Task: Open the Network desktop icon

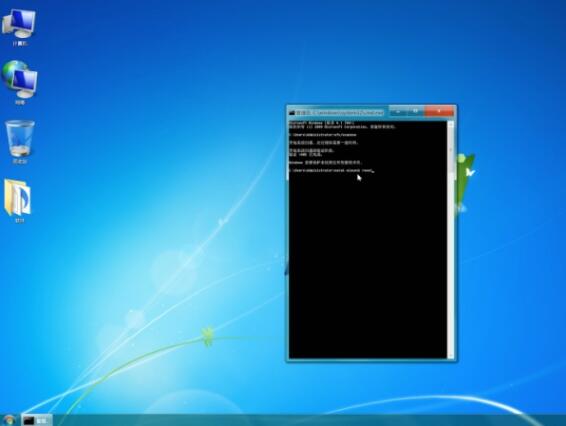Action: coord(19,82)
